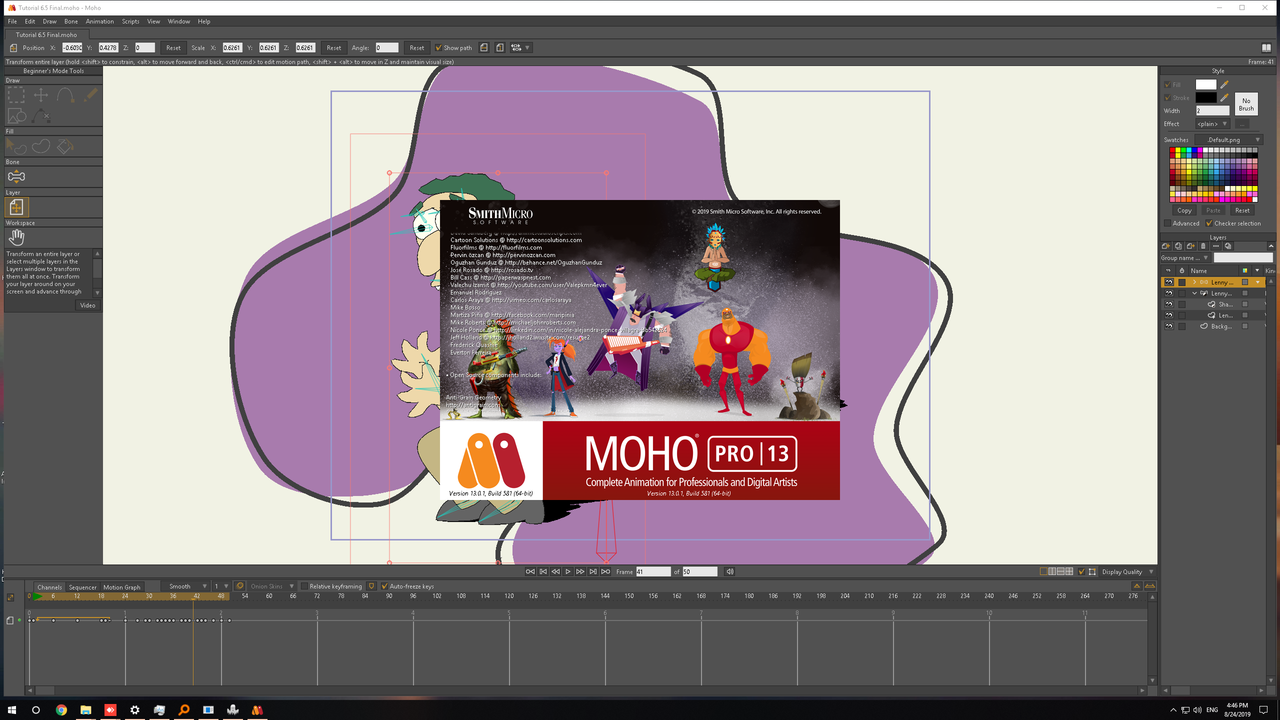Expand the selected Lenny bone layer
The width and height of the screenshot is (1280, 720).
coord(1195,282)
